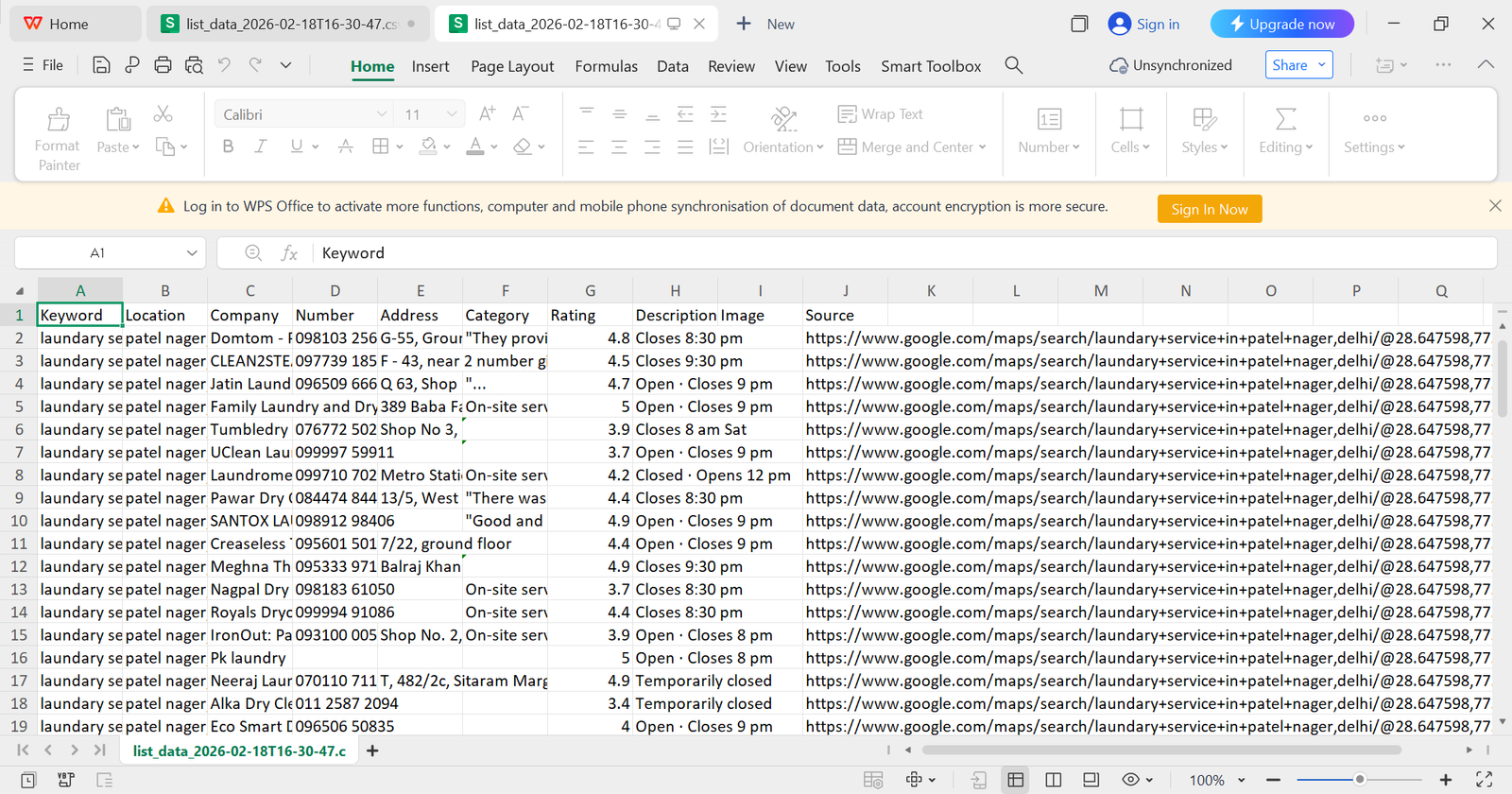Click the formula bar containing Keyword

850,253
